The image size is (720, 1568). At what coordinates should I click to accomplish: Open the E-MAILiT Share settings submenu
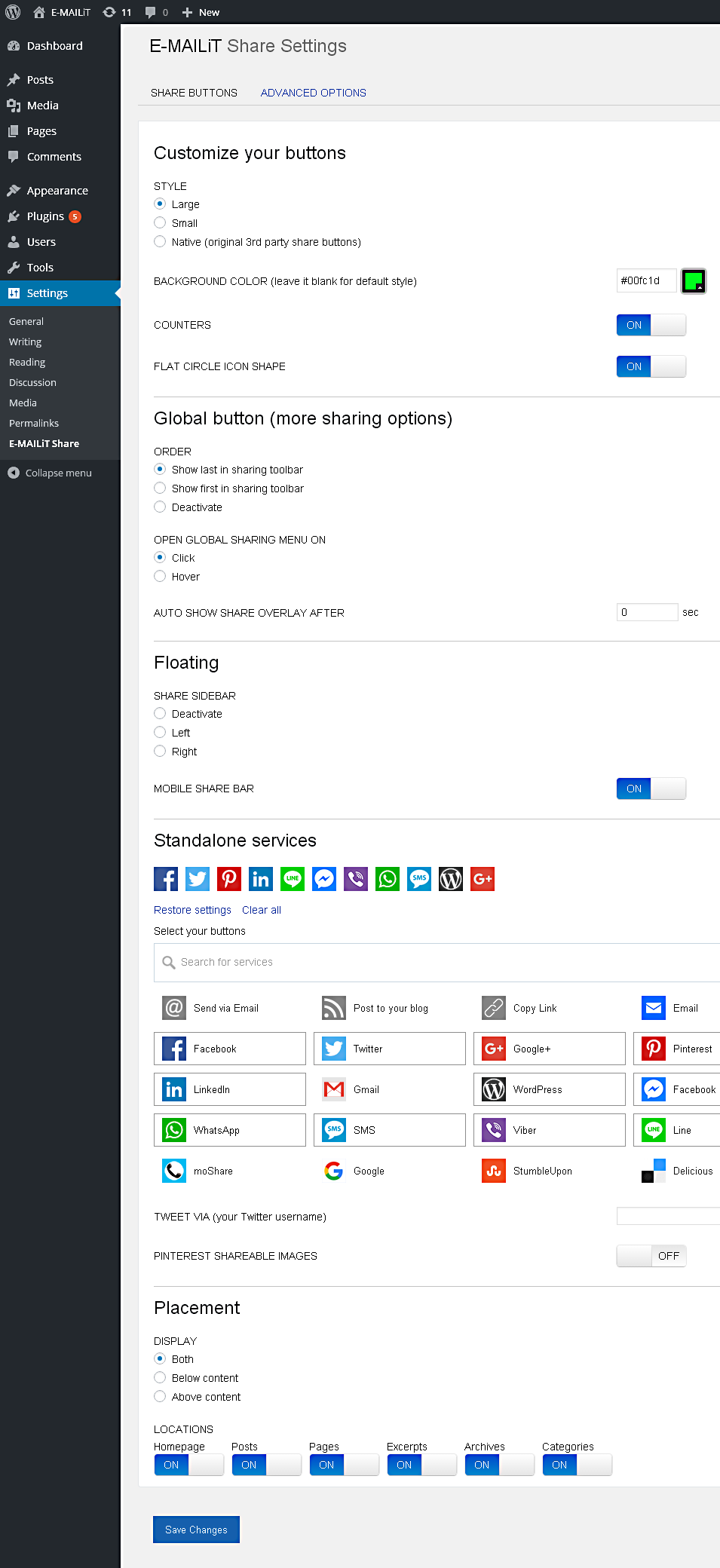tap(44, 443)
